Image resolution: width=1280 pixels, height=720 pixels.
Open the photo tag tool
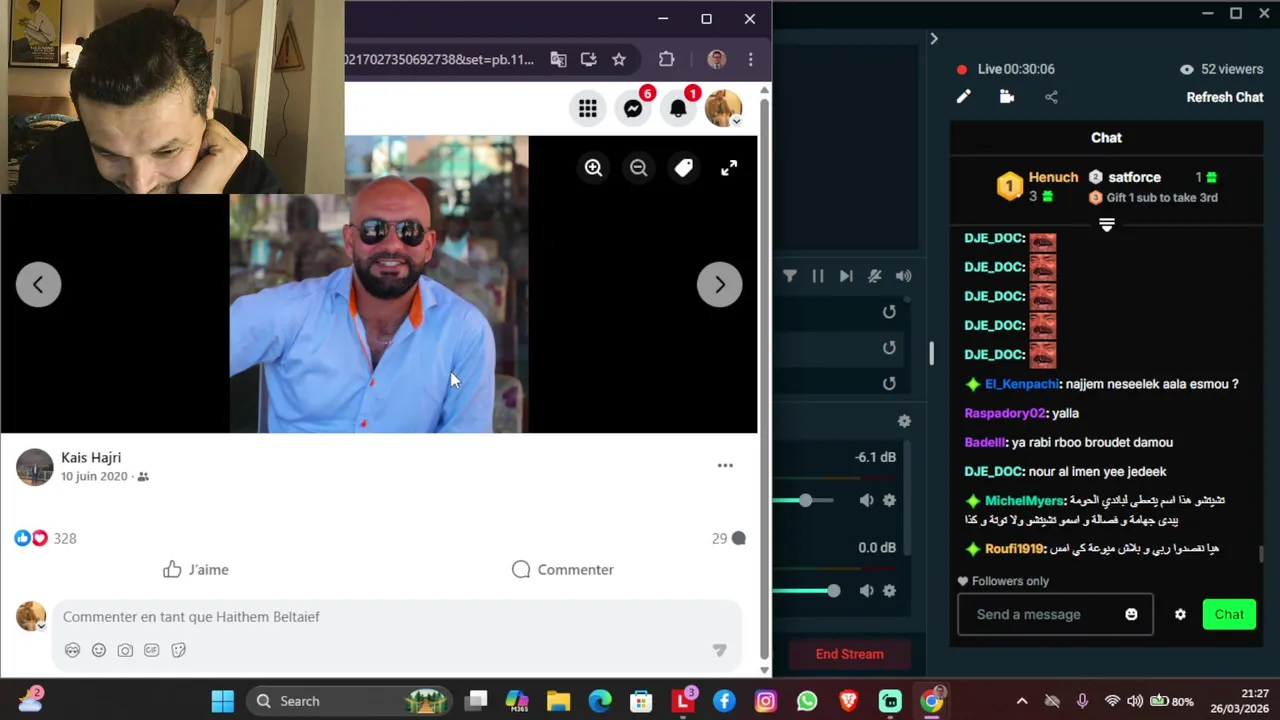click(x=683, y=168)
